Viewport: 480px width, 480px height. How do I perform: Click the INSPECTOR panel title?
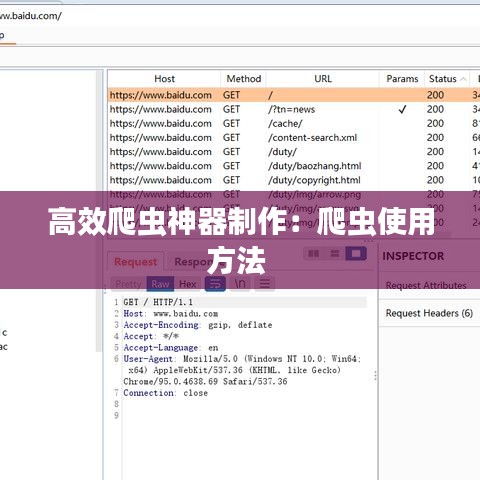[x=413, y=256]
